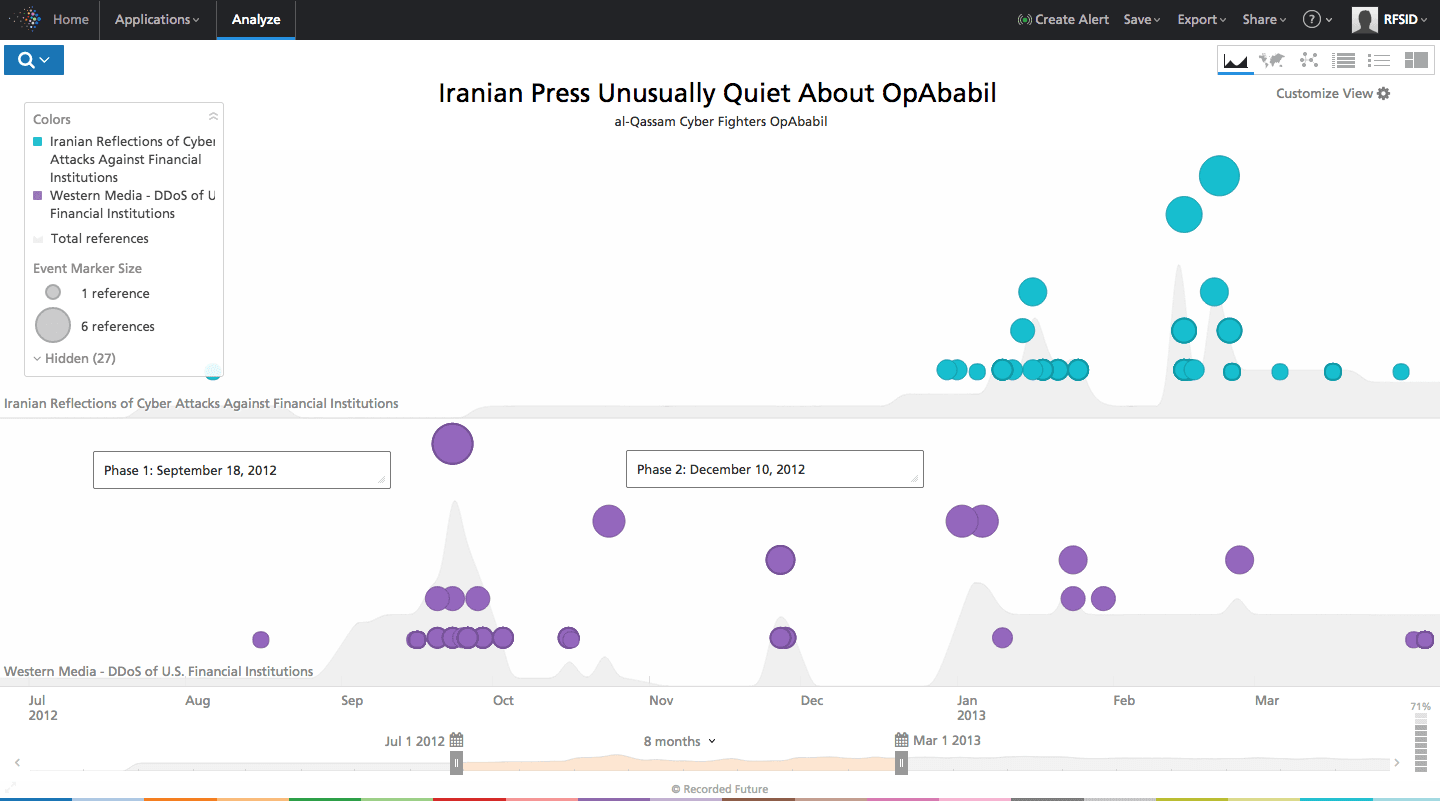Open the Mar 1 2013 end date calendar
Viewport: 1440px width, 801px height.
pyautogui.click(x=901, y=740)
